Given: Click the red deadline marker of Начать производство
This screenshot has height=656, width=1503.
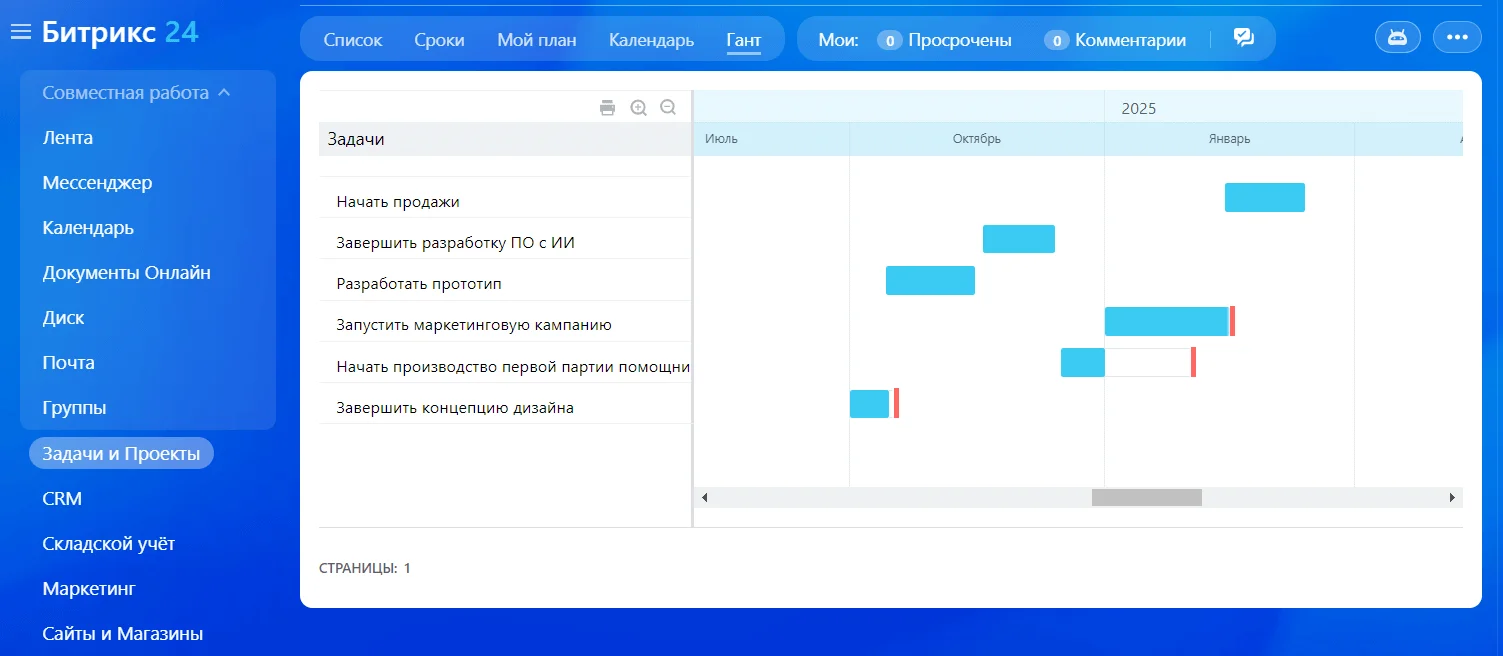Looking at the screenshot, I should [x=1193, y=362].
